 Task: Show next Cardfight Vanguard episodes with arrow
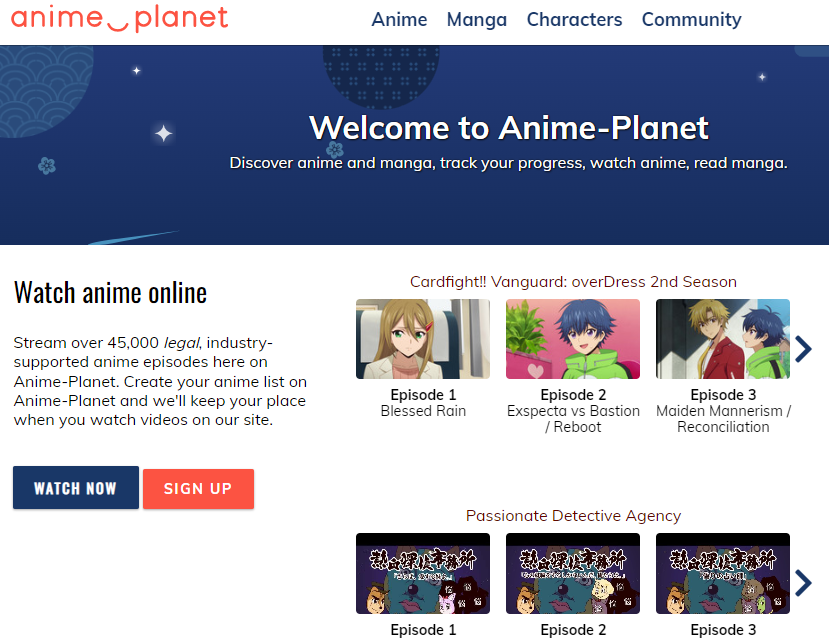[x=803, y=348]
